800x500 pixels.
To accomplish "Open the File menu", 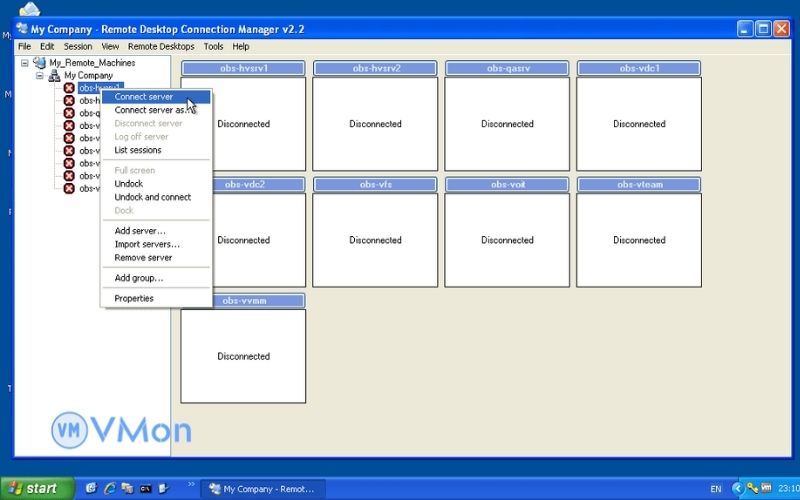I will (24, 46).
